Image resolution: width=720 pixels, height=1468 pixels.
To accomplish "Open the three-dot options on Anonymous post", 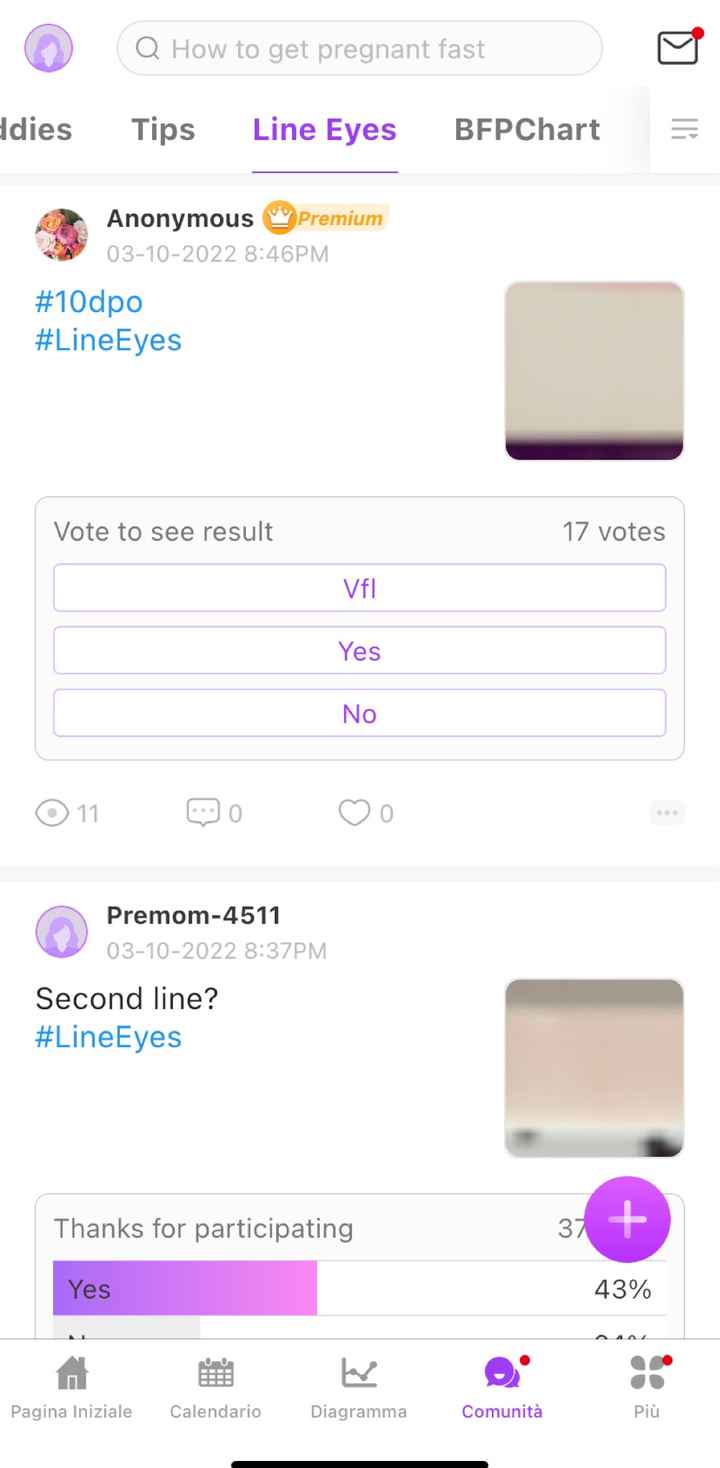I will pyautogui.click(x=667, y=813).
